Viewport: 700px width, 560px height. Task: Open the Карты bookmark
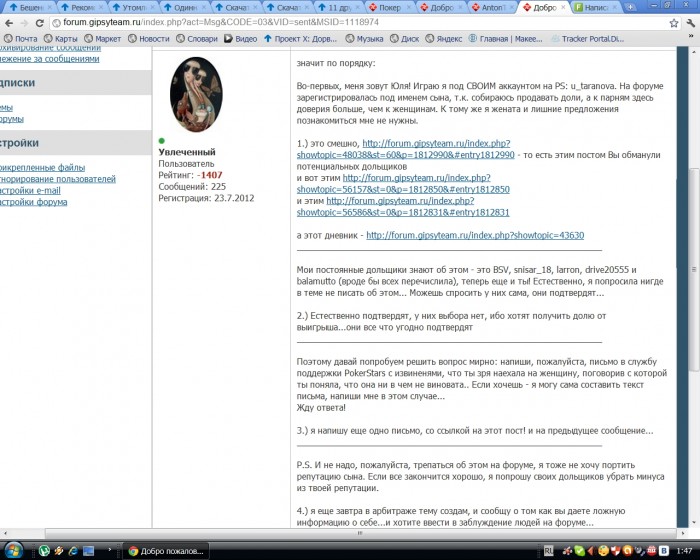coord(60,39)
